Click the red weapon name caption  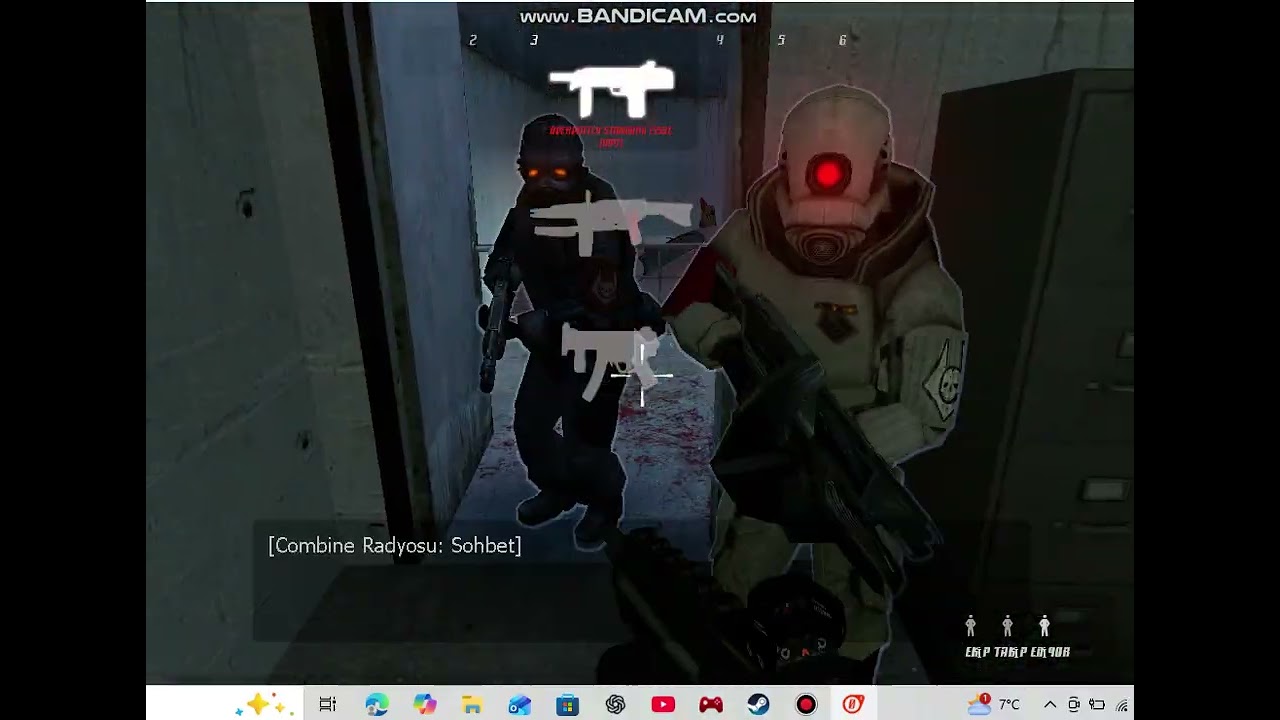click(611, 136)
